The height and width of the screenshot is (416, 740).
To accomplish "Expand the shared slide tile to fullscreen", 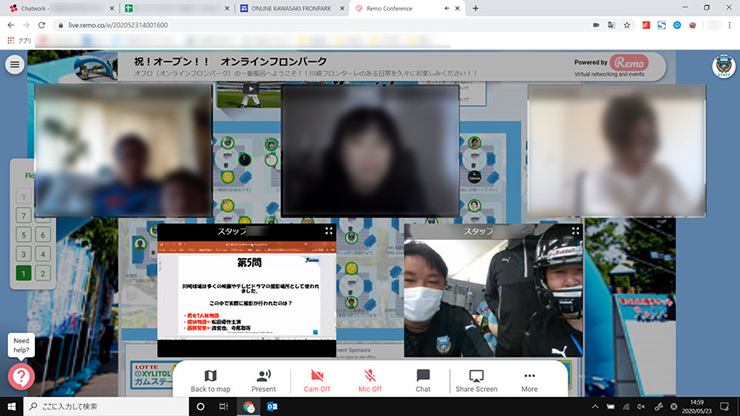I will click(328, 231).
